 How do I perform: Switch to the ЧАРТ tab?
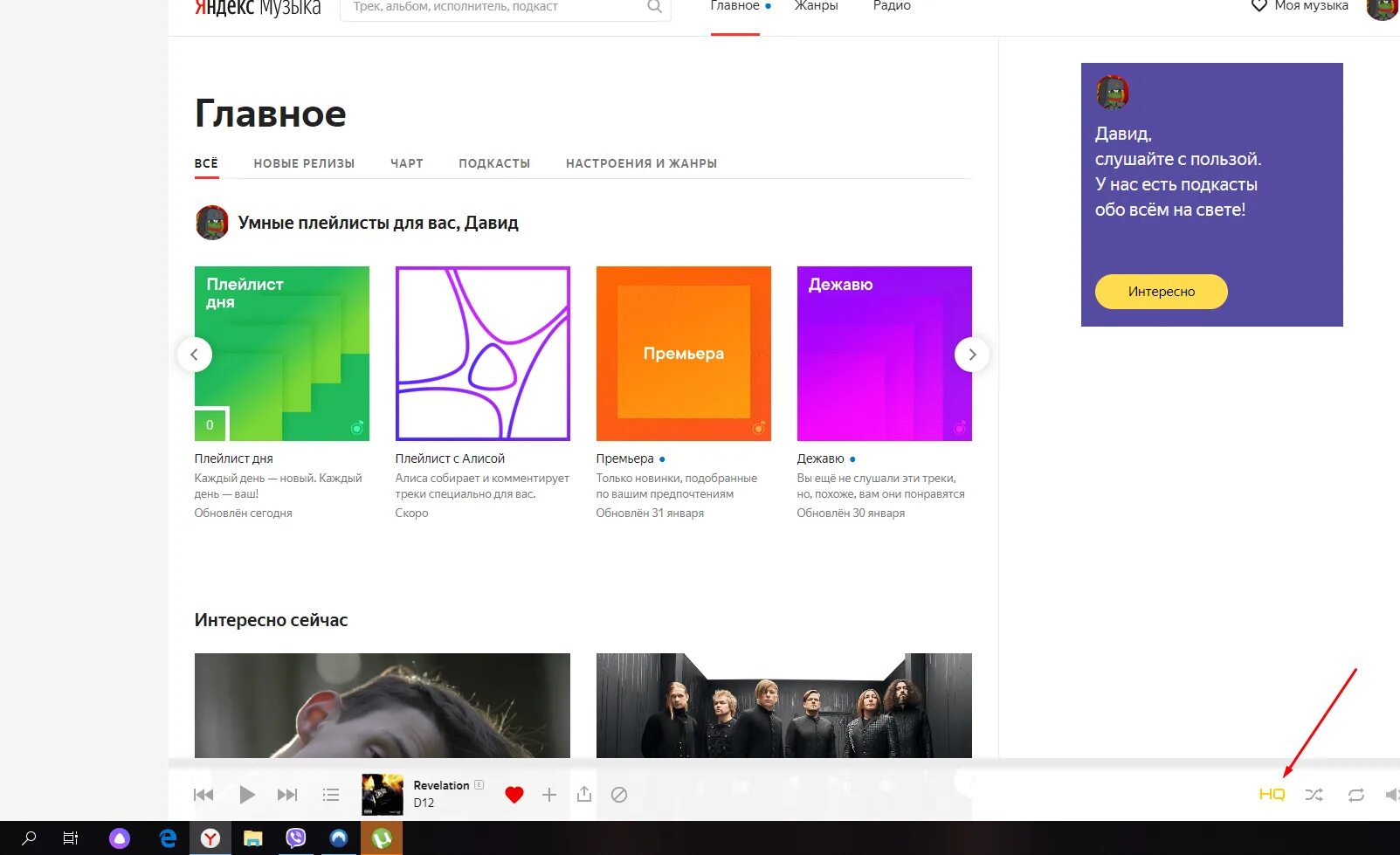click(x=407, y=163)
